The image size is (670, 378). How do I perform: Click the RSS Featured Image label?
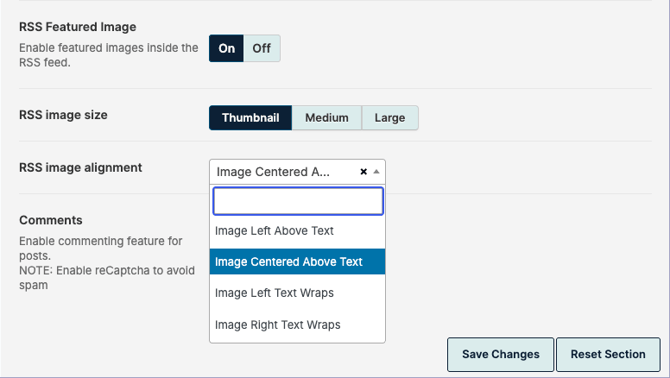pos(78,27)
